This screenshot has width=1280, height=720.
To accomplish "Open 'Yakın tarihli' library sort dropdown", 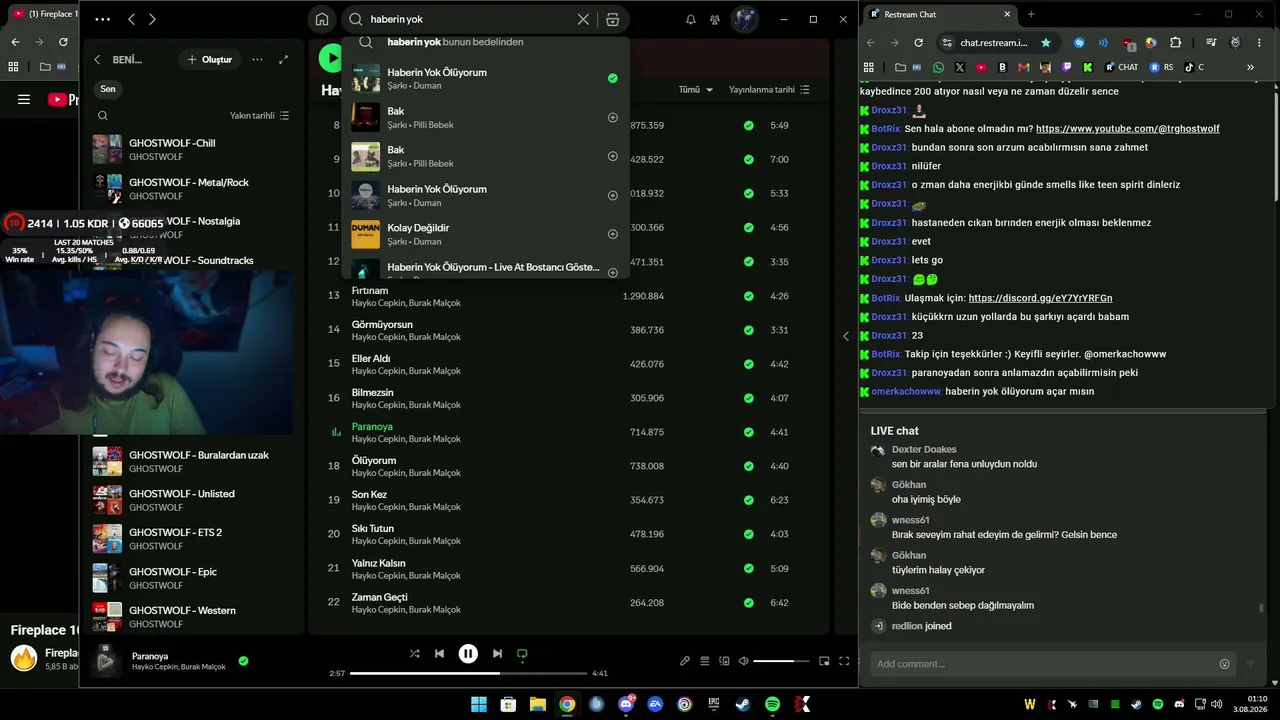I will coord(259,116).
